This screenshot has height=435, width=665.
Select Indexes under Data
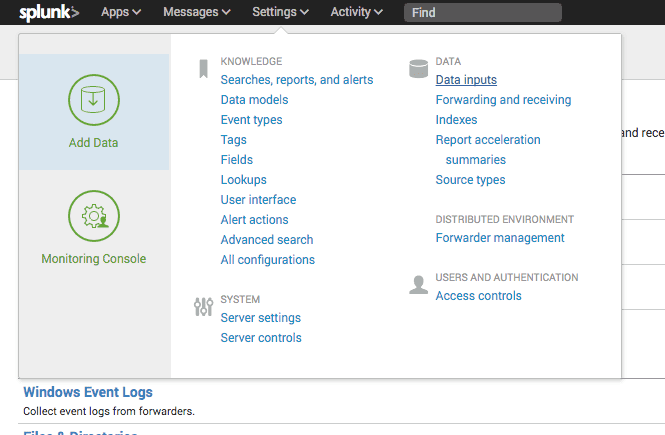[456, 120]
